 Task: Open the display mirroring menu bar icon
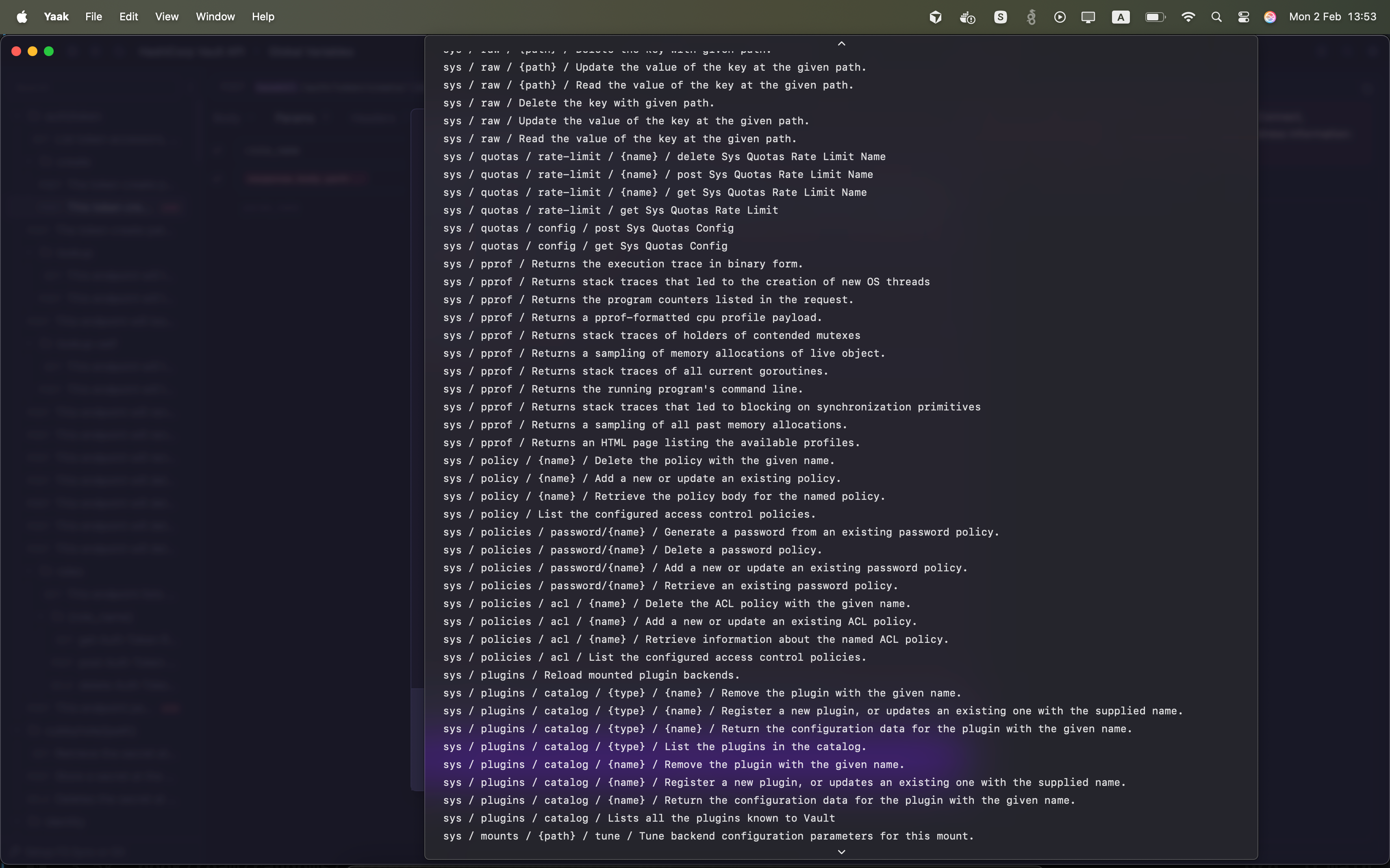click(1088, 17)
